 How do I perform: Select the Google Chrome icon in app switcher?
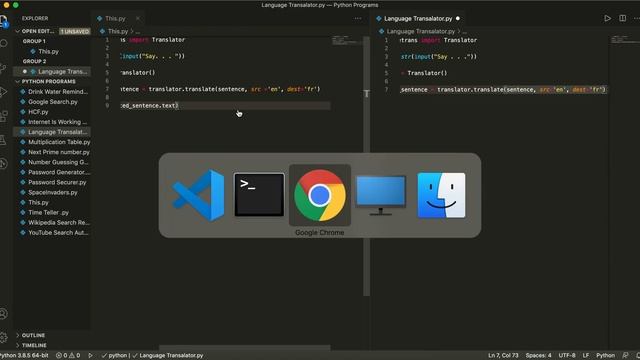(320, 195)
